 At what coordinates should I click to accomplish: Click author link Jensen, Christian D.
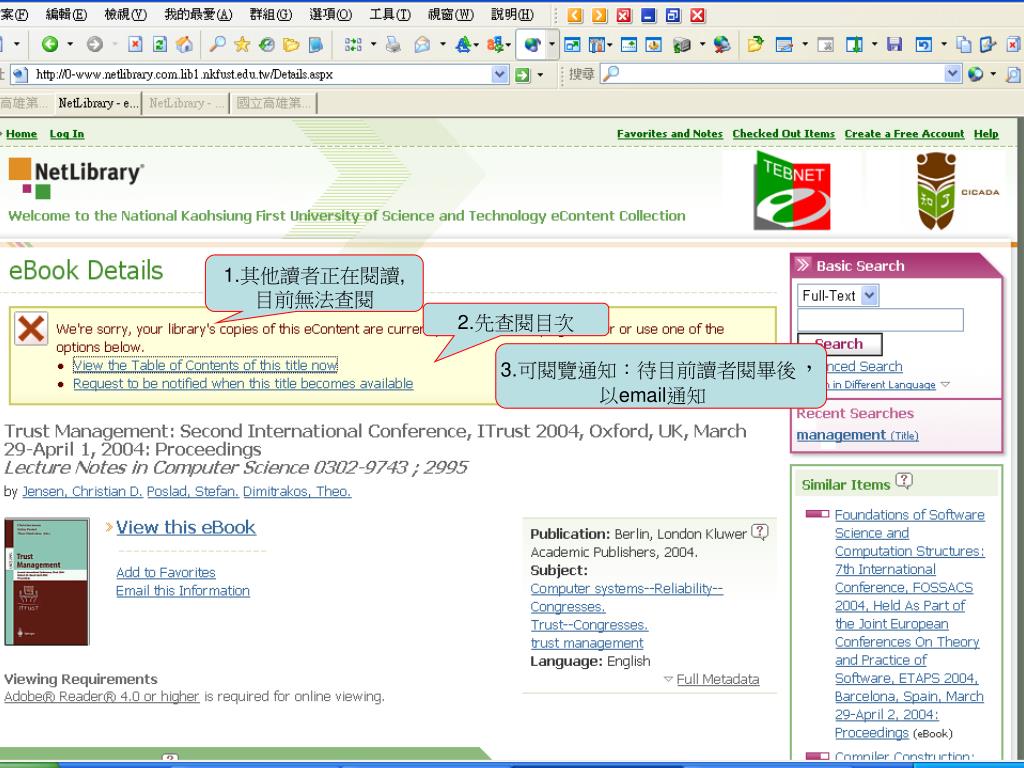[x=82, y=491]
